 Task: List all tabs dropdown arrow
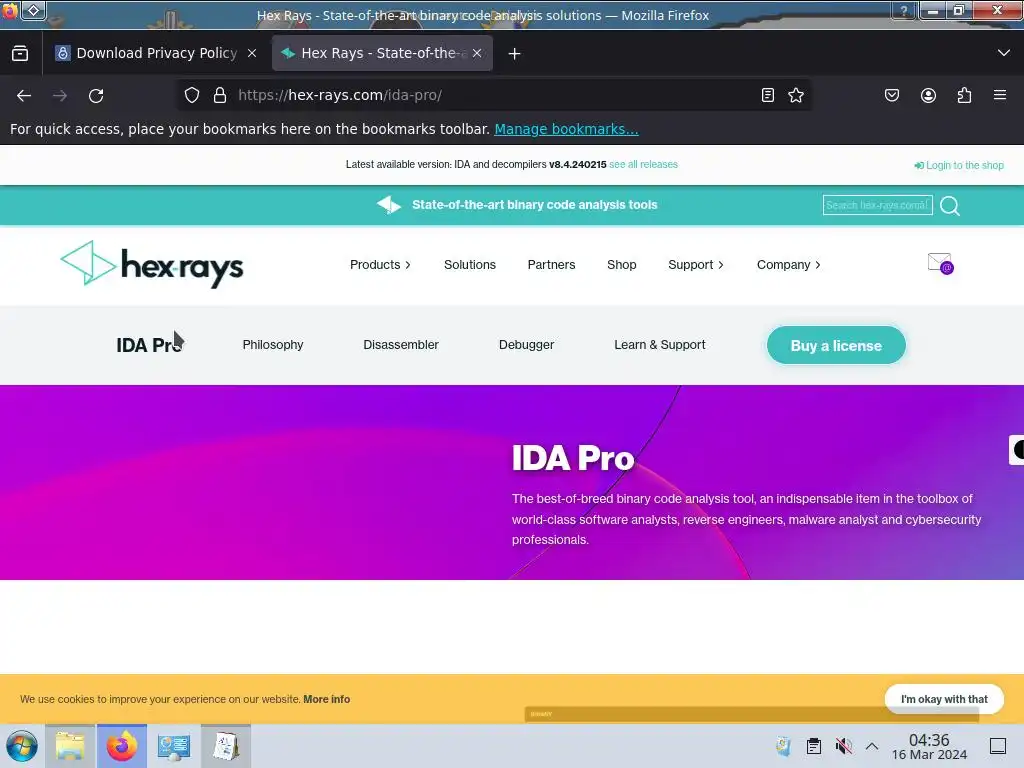[x=1004, y=53]
